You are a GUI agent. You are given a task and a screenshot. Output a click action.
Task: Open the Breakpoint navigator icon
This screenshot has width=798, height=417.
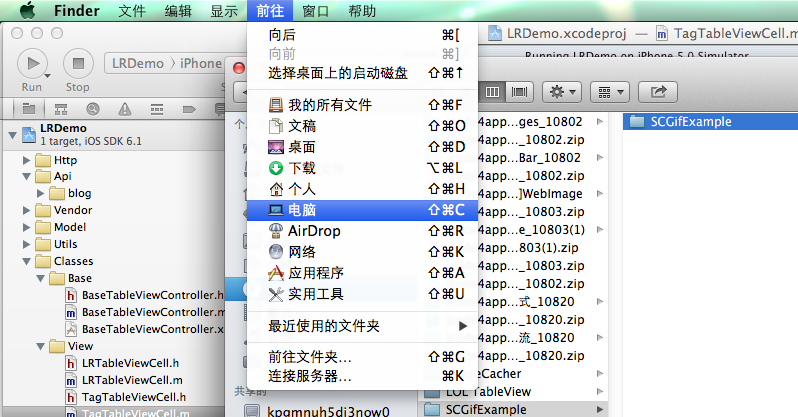pyautogui.click(x=189, y=108)
